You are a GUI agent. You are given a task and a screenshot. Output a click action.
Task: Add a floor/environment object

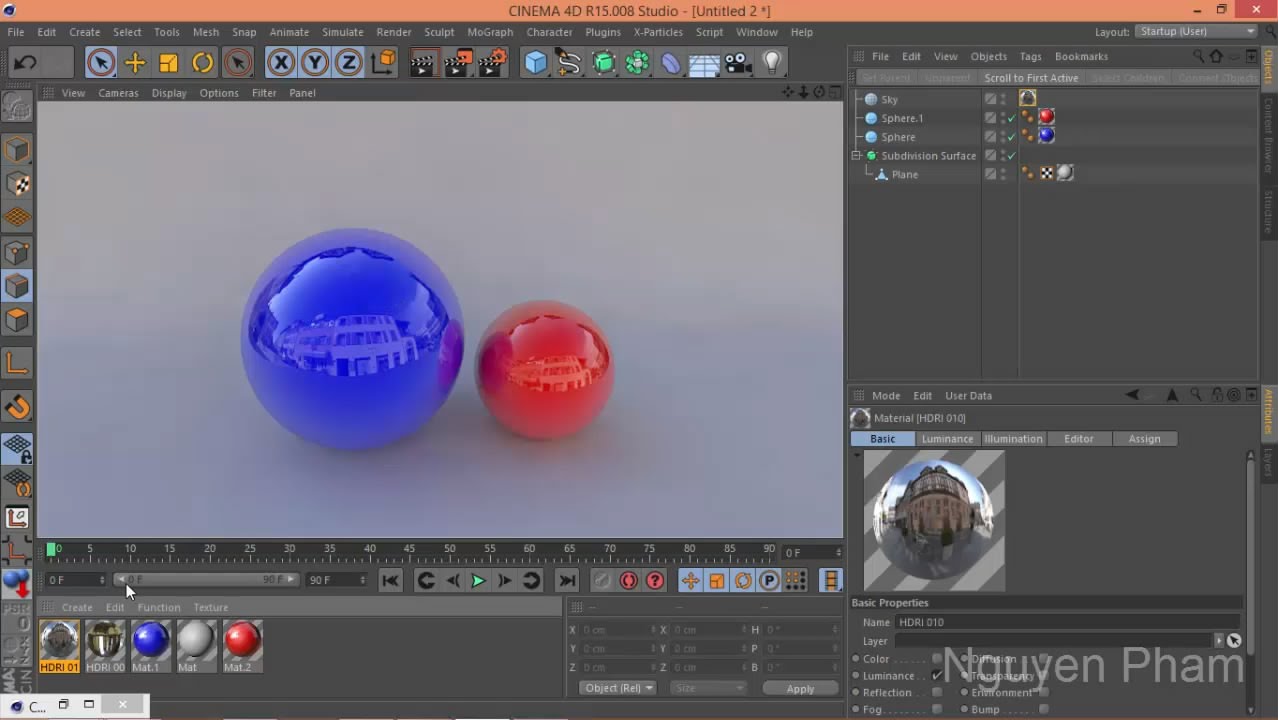point(704,63)
